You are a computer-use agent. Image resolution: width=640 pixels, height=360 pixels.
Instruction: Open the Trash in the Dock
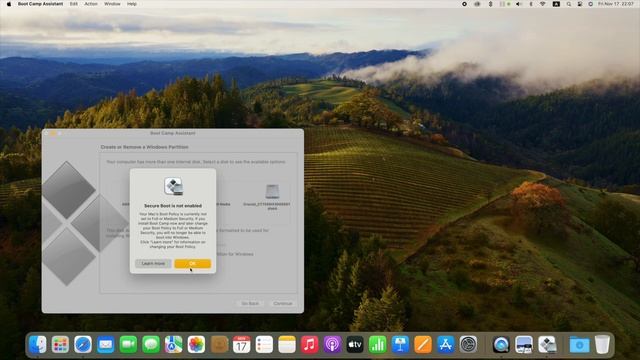click(x=602, y=345)
